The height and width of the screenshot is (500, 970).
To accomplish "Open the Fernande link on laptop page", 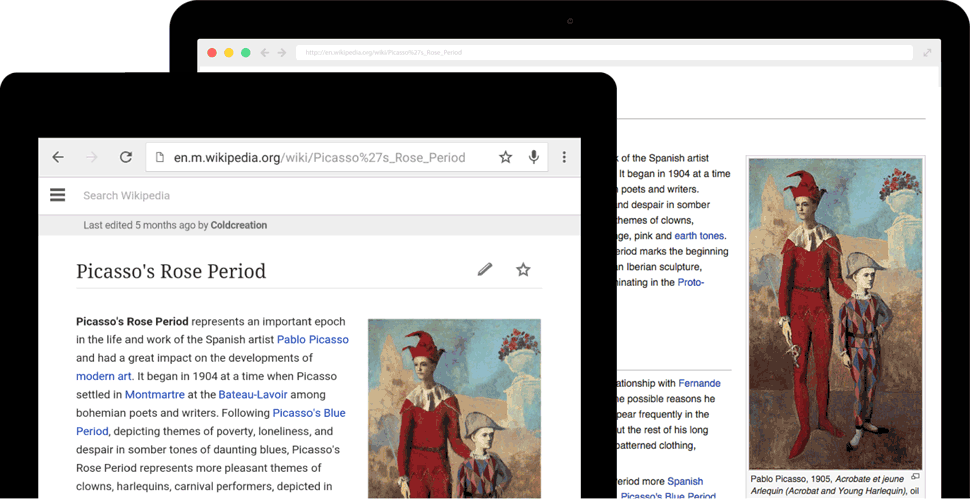I will [699, 383].
